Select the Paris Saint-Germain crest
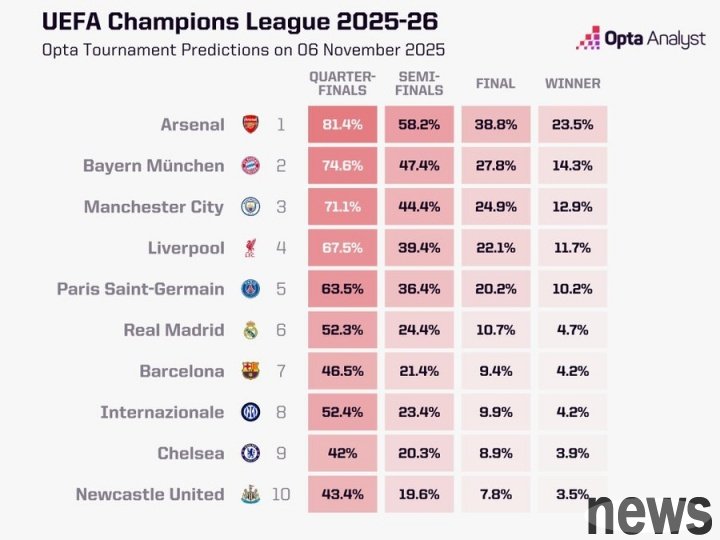Screen dimensions: 720x540 click(x=250, y=289)
